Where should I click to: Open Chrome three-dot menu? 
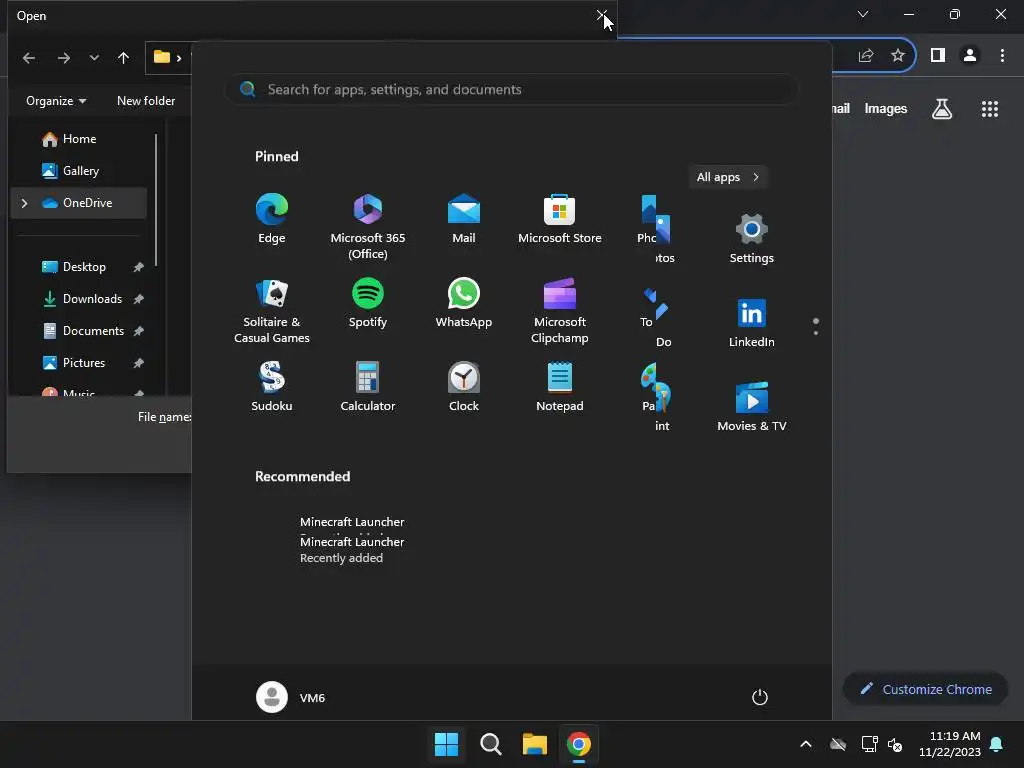pyautogui.click(x=1002, y=56)
